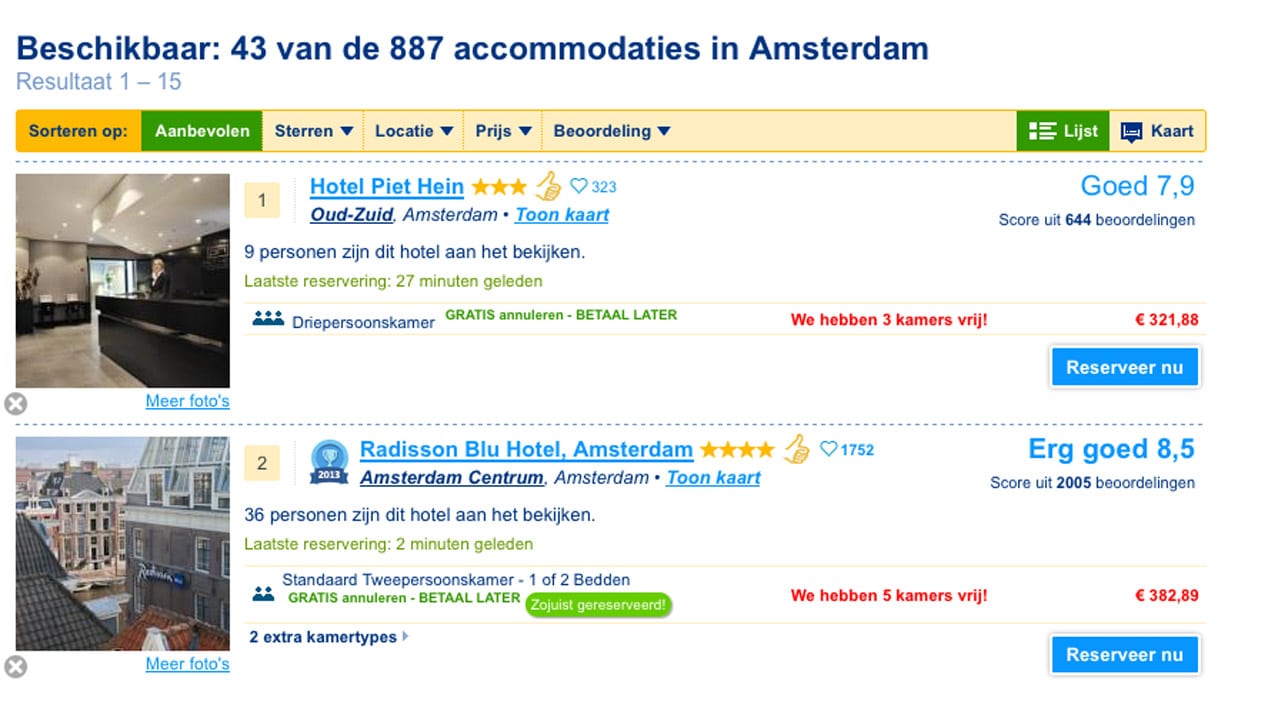Remove Radisson Blu listing with the grey X icon

(x=15, y=666)
